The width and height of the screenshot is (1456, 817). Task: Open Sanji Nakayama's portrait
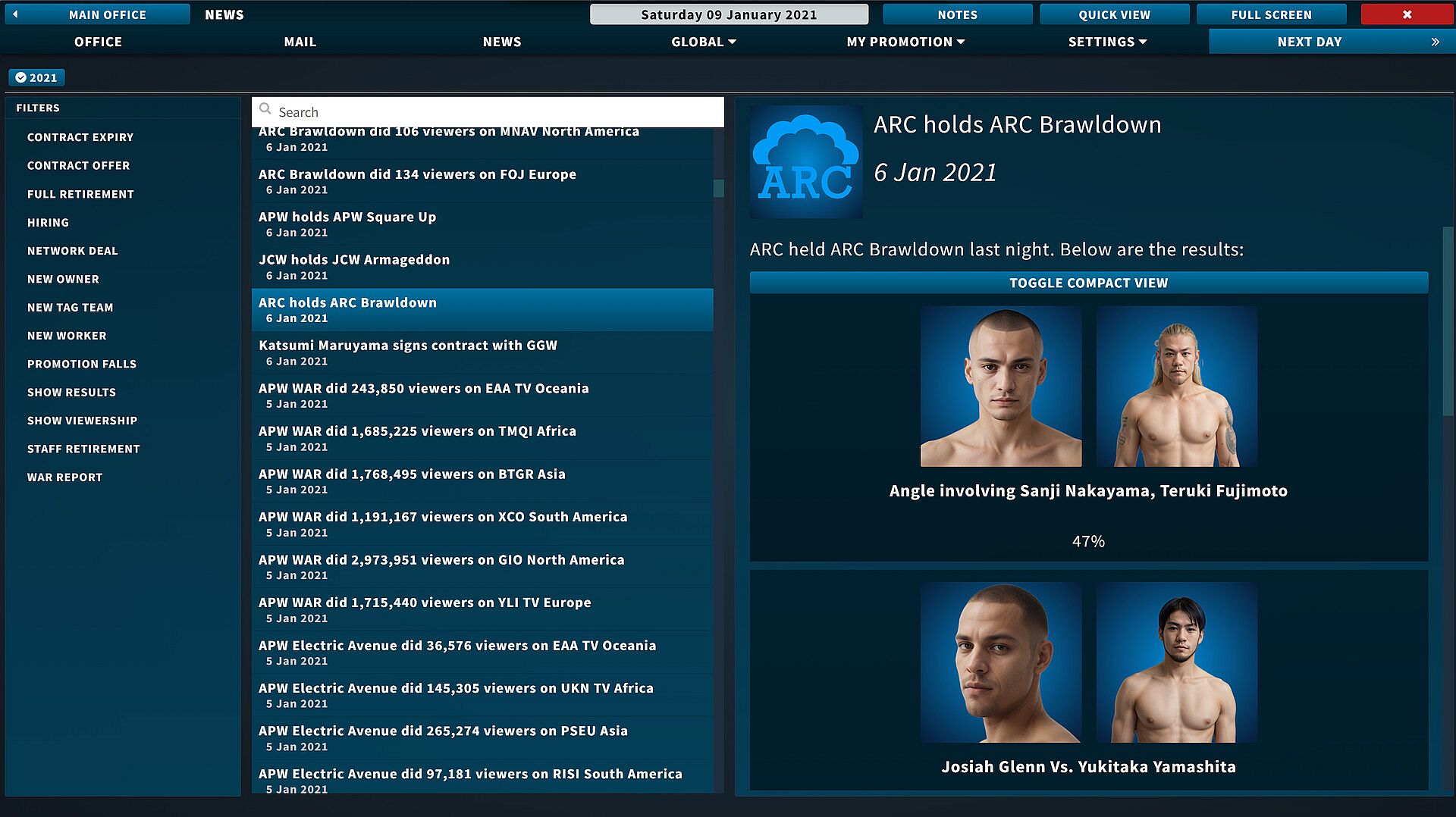tap(1001, 387)
